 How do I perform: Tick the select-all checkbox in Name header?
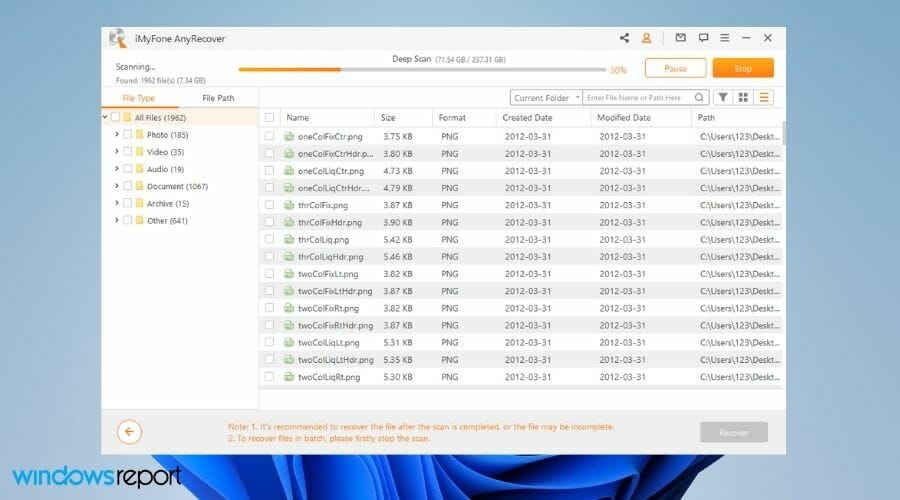pos(269,117)
